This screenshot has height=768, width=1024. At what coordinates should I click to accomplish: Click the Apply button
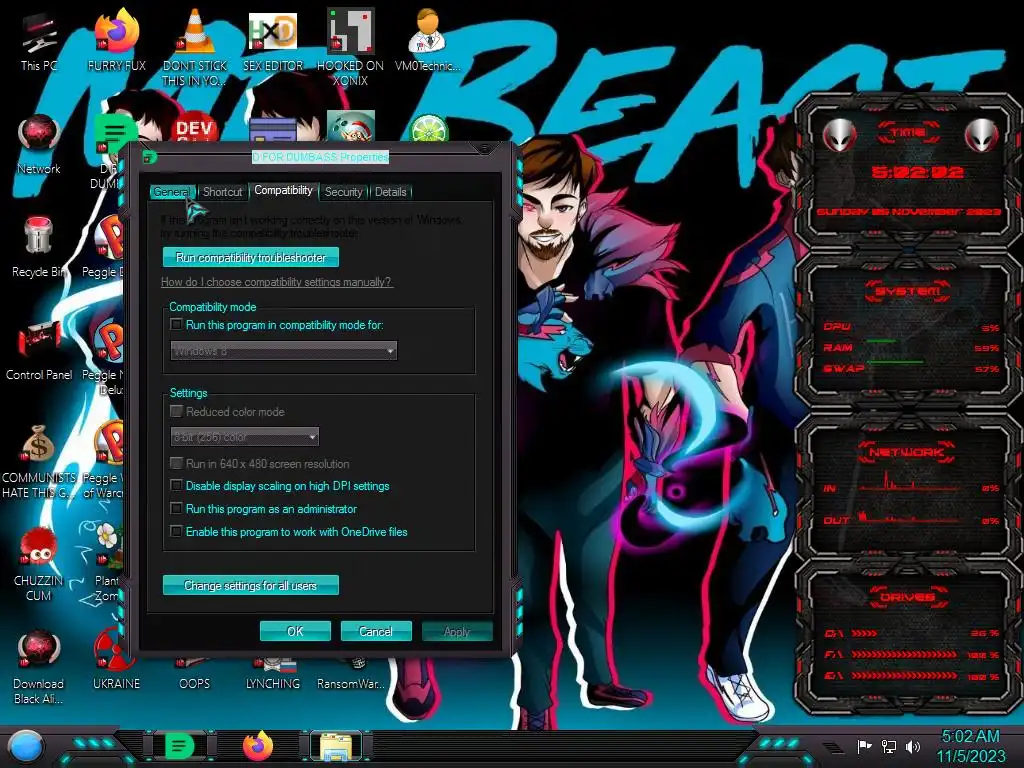(x=456, y=631)
